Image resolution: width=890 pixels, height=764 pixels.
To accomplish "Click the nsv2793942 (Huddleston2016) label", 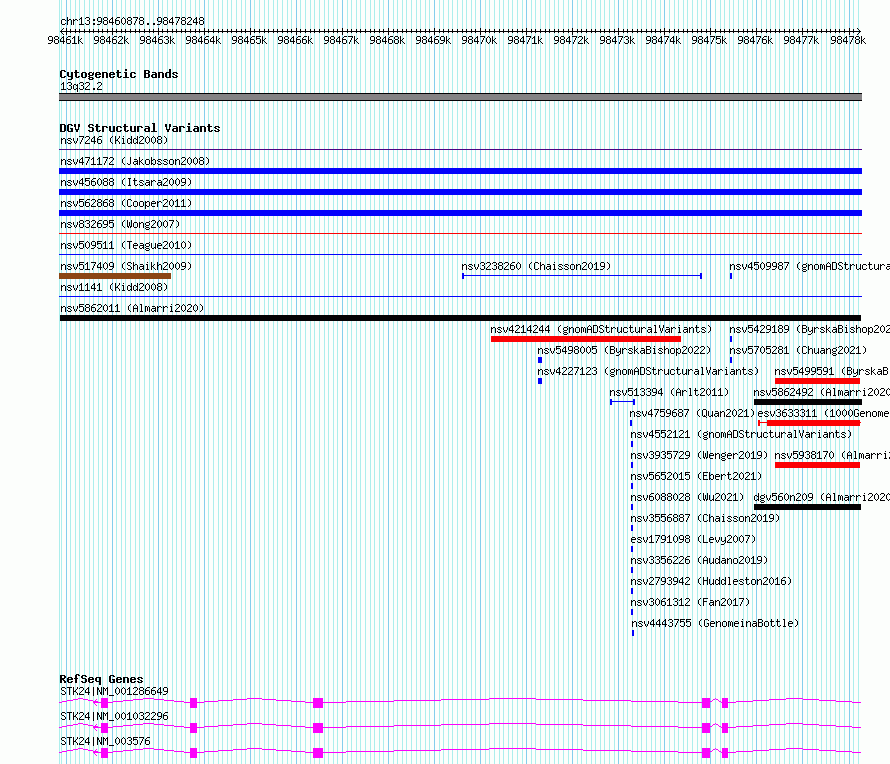I will tap(711, 582).
